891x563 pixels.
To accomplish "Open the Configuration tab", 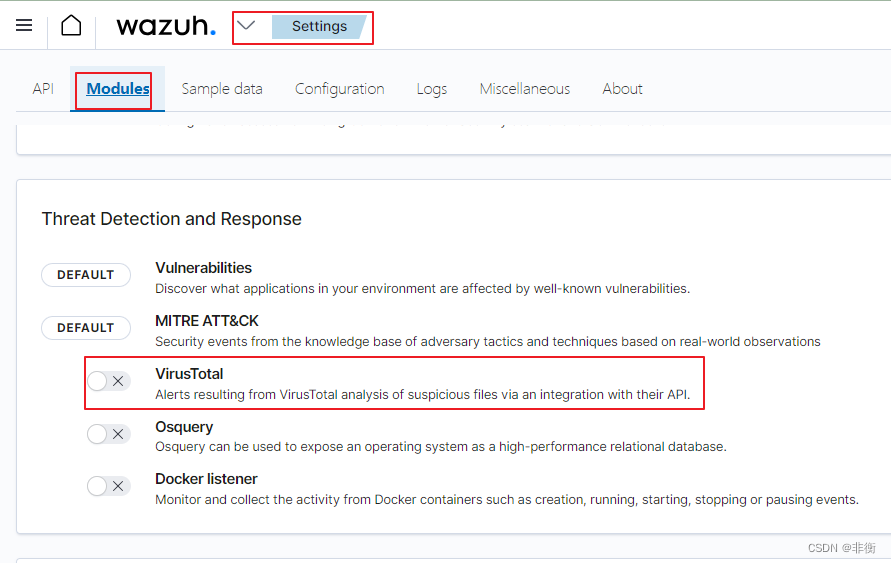I will tap(340, 89).
